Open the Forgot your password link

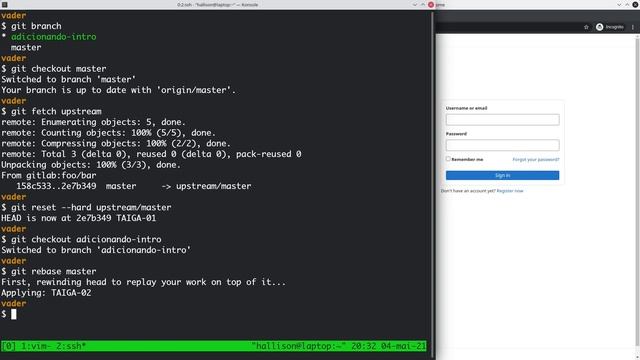pyautogui.click(x=536, y=159)
